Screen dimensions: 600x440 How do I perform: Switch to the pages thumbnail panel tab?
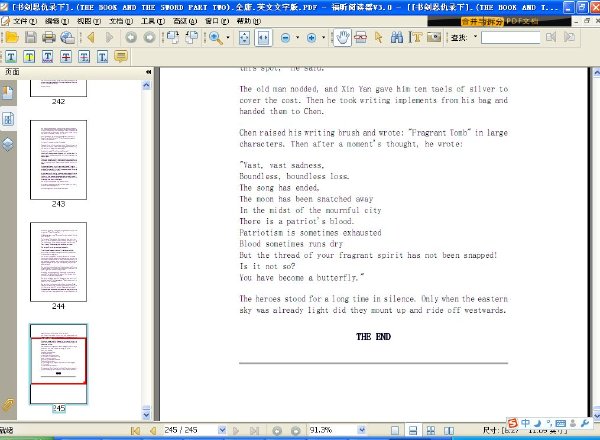tap(8, 119)
